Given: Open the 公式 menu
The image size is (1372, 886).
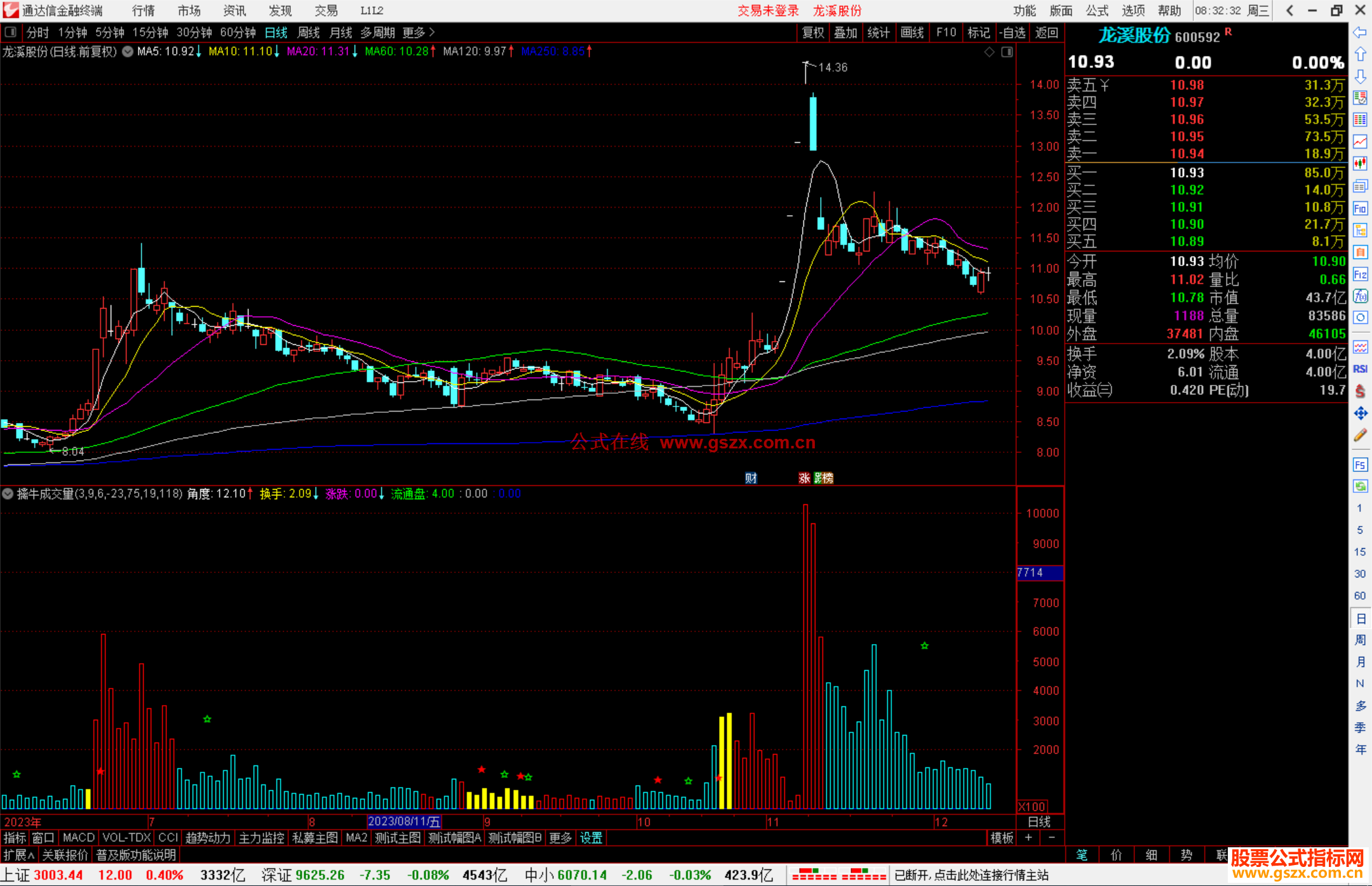Looking at the screenshot, I should (x=1096, y=11).
